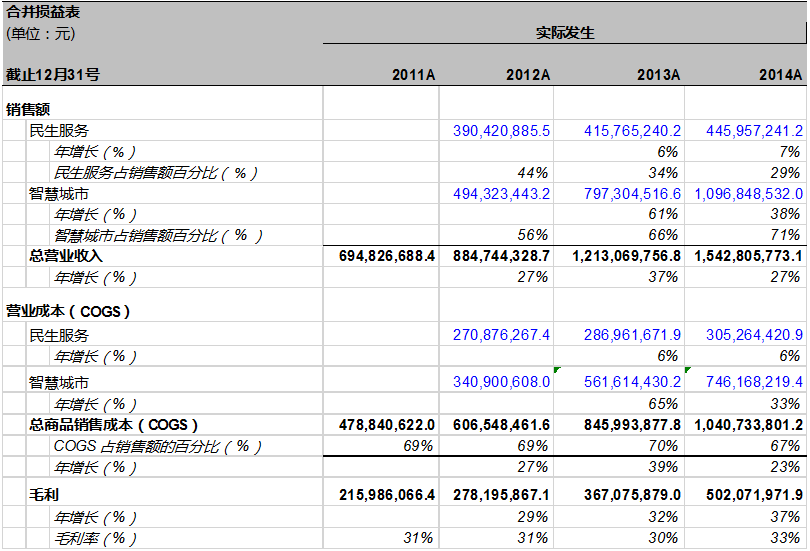
Task: Click green triangle marker on 561,614,430.2 cell
Action: pos(557,370)
